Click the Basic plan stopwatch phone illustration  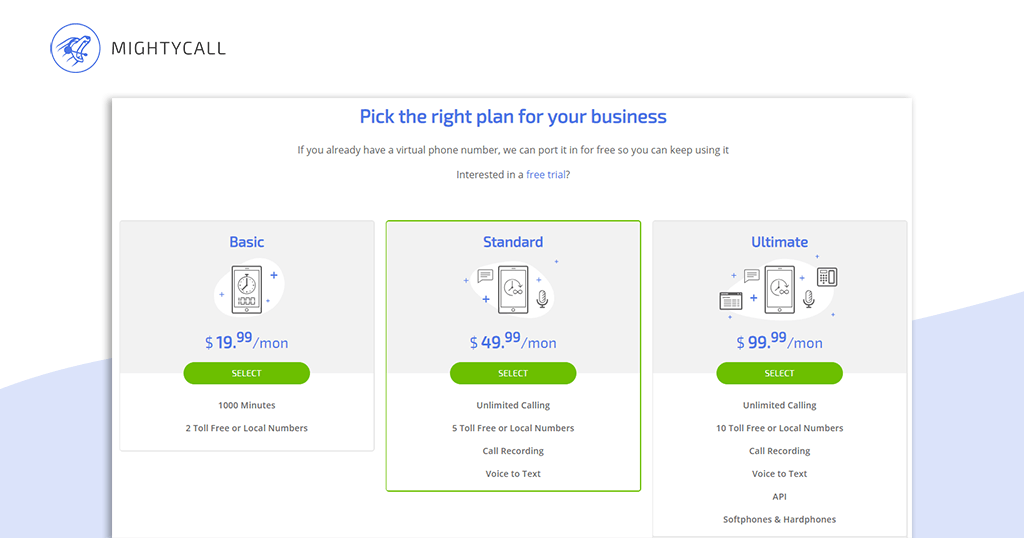pos(247,289)
